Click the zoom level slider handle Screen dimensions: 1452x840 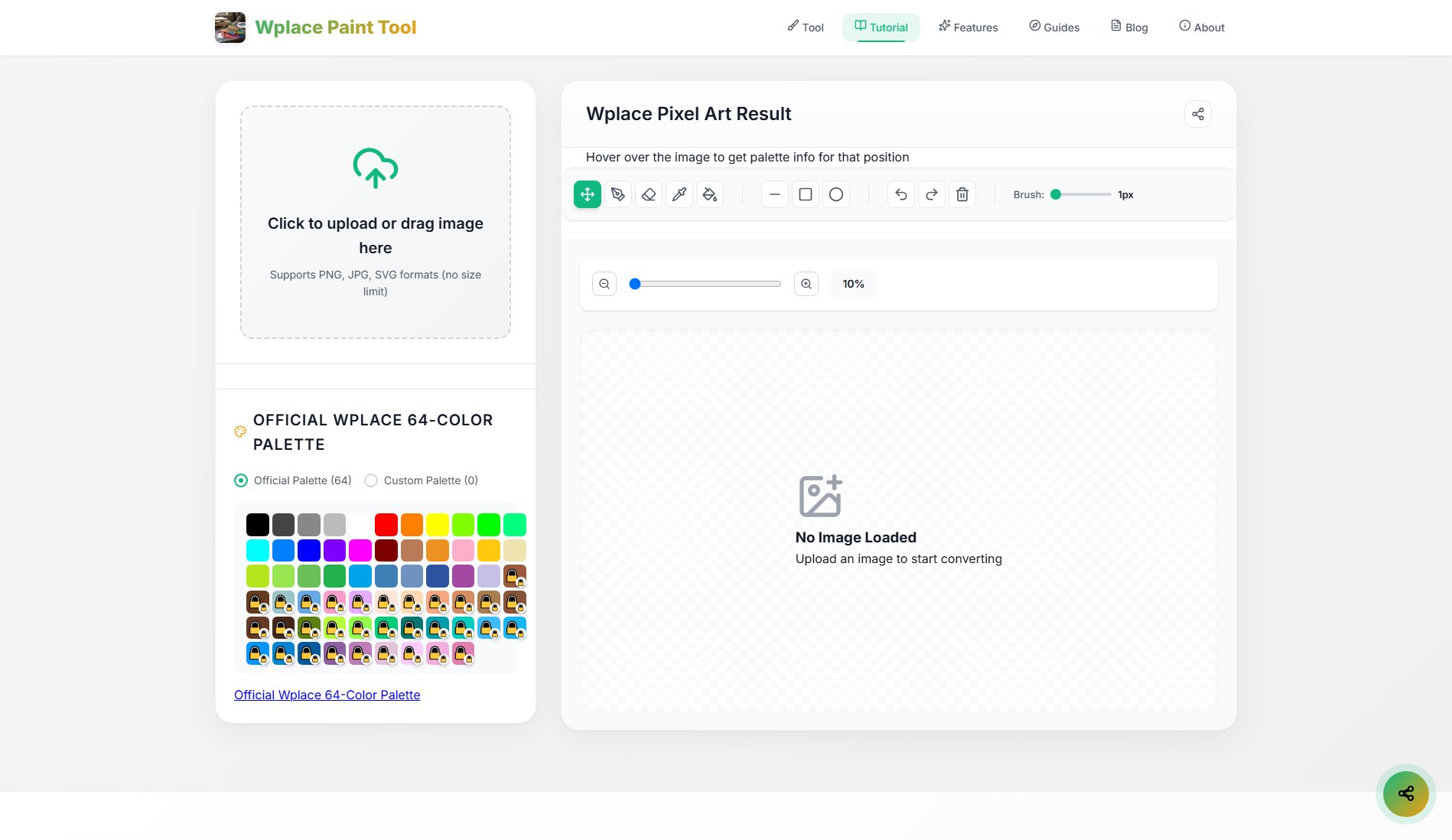point(635,284)
